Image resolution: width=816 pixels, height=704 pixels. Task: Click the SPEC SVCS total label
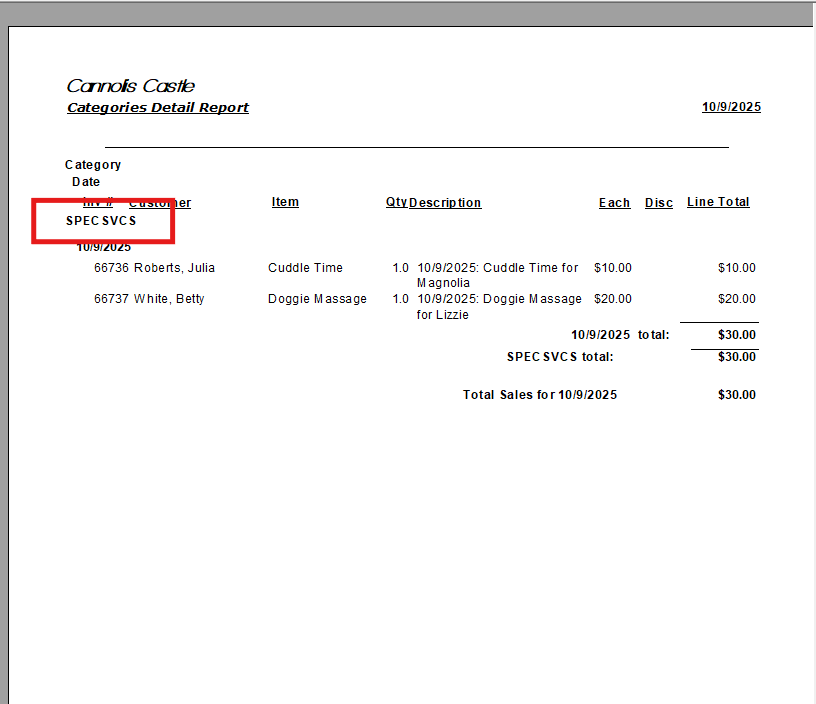pyautogui.click(x=560, y=357)
